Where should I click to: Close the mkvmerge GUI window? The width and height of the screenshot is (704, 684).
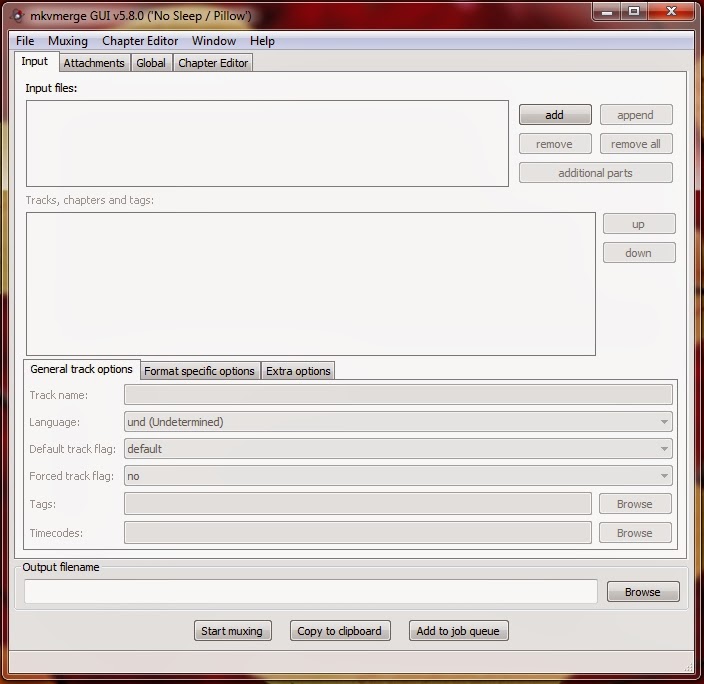click(671, 12)
